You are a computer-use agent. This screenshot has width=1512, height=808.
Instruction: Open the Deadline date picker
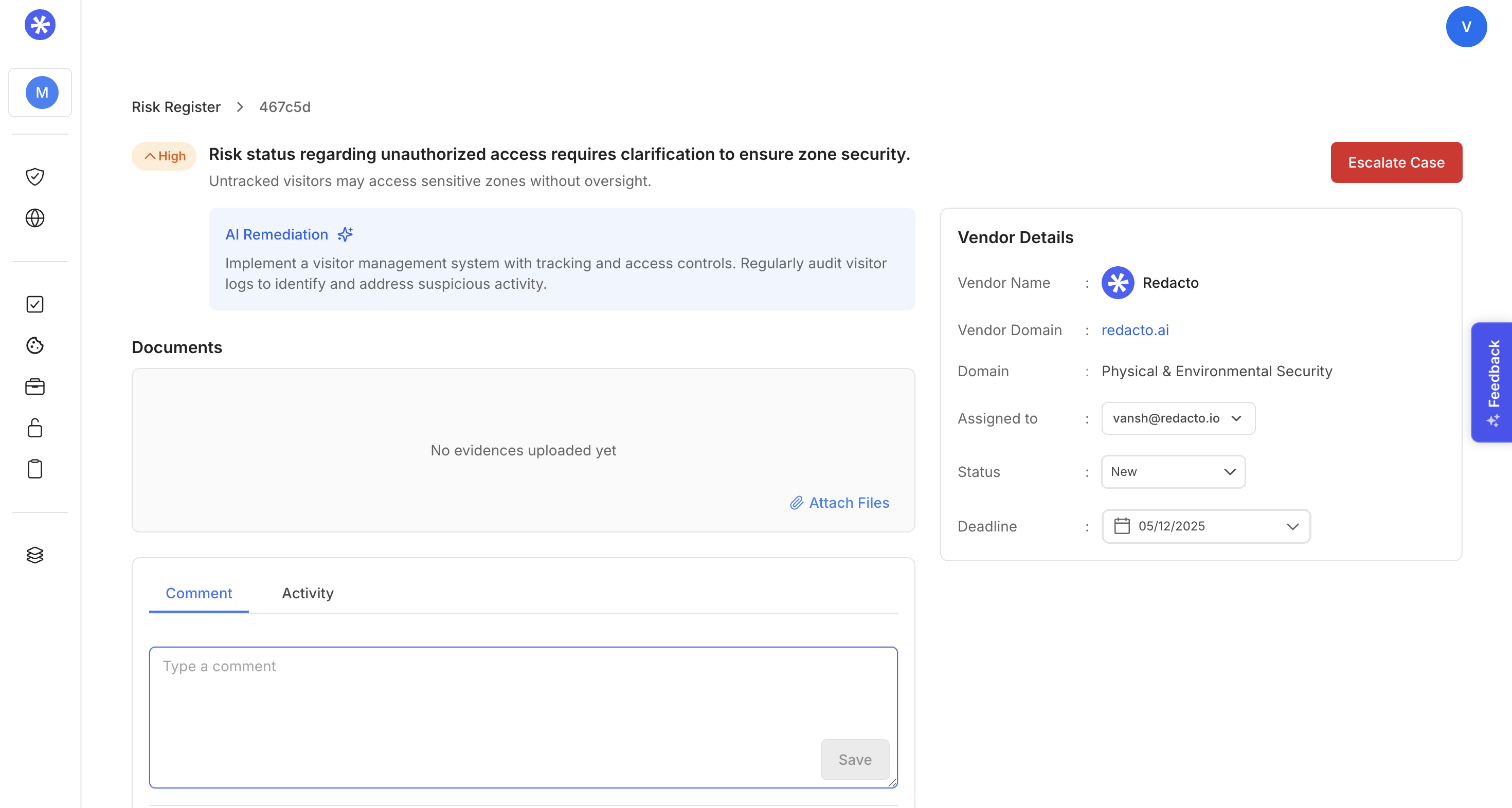pos(1205,526)
